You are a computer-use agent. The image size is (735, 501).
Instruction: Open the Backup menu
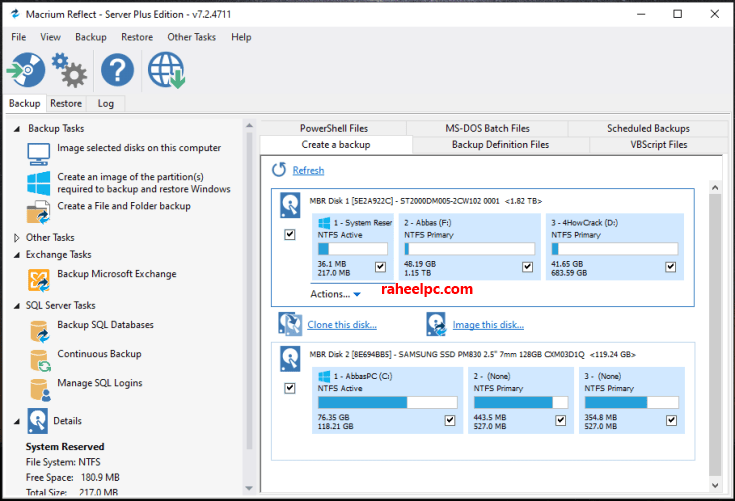click(x=90, y=37)
